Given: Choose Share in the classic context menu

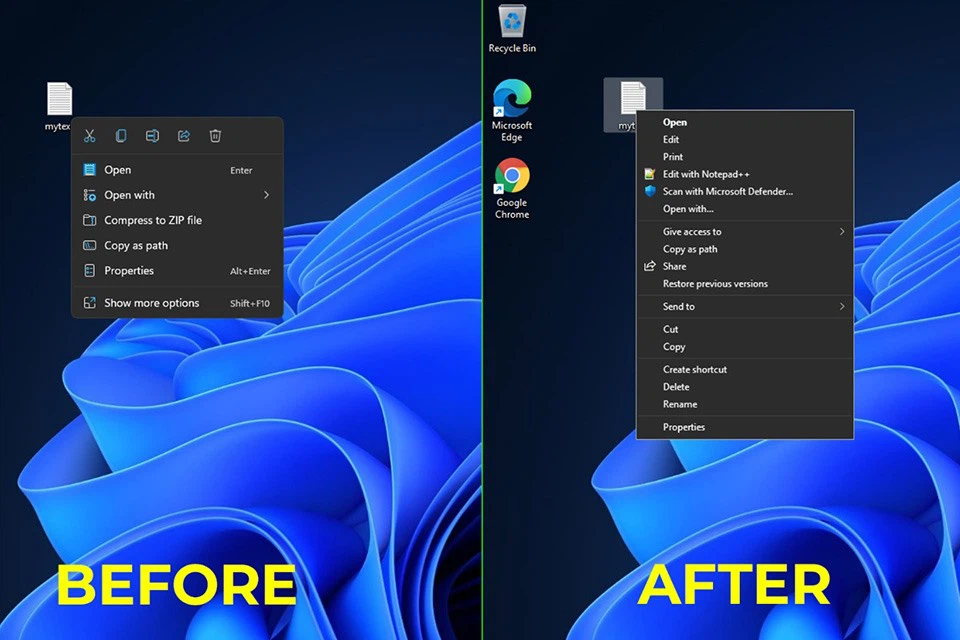Looking at the screenshot, I should (x=745, y=266).
